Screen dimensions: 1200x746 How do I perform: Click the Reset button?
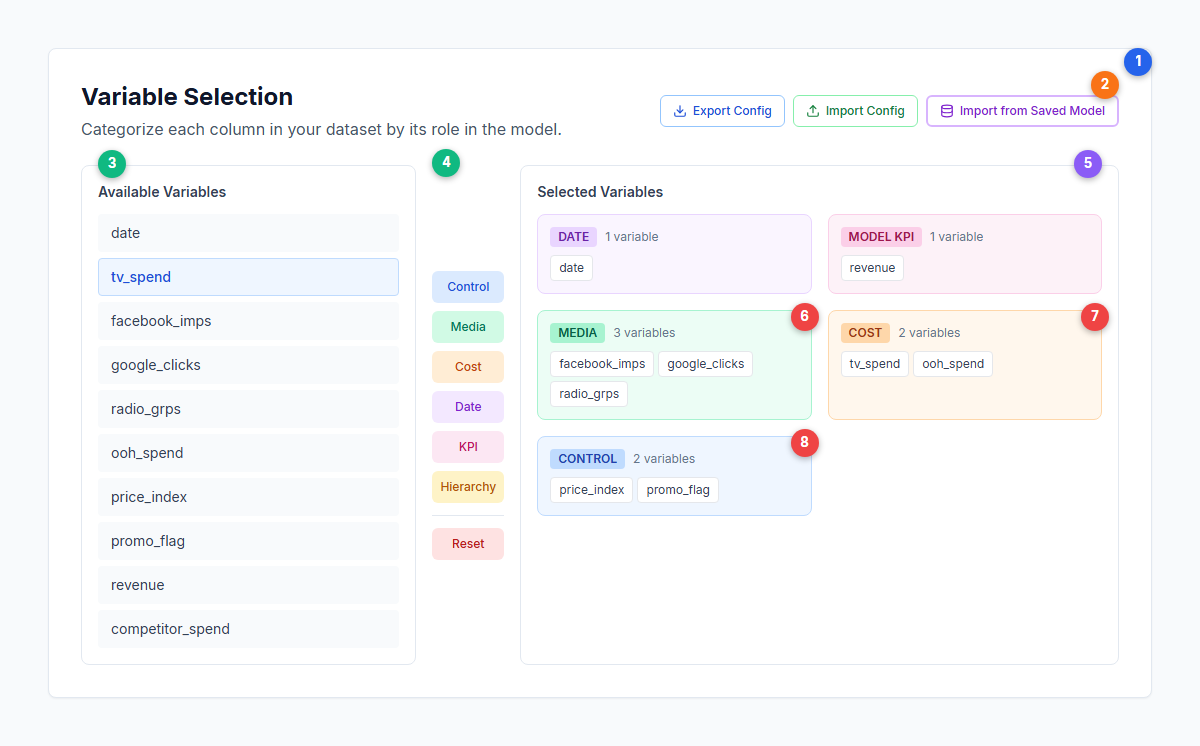coord(468,544)
